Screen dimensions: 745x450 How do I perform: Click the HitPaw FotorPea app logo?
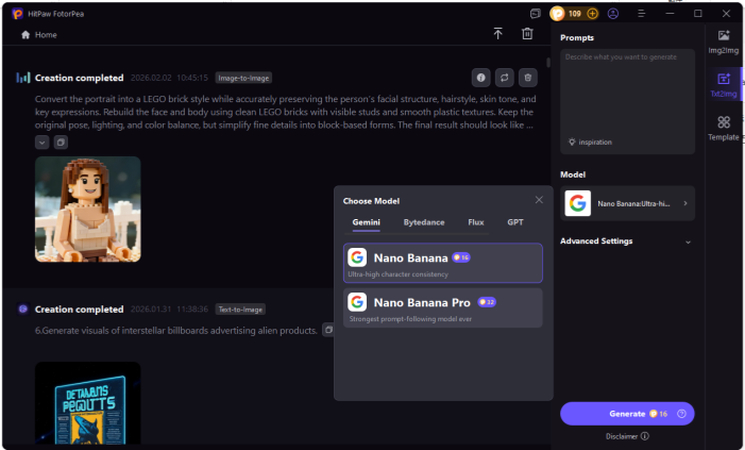pos(17,14)
